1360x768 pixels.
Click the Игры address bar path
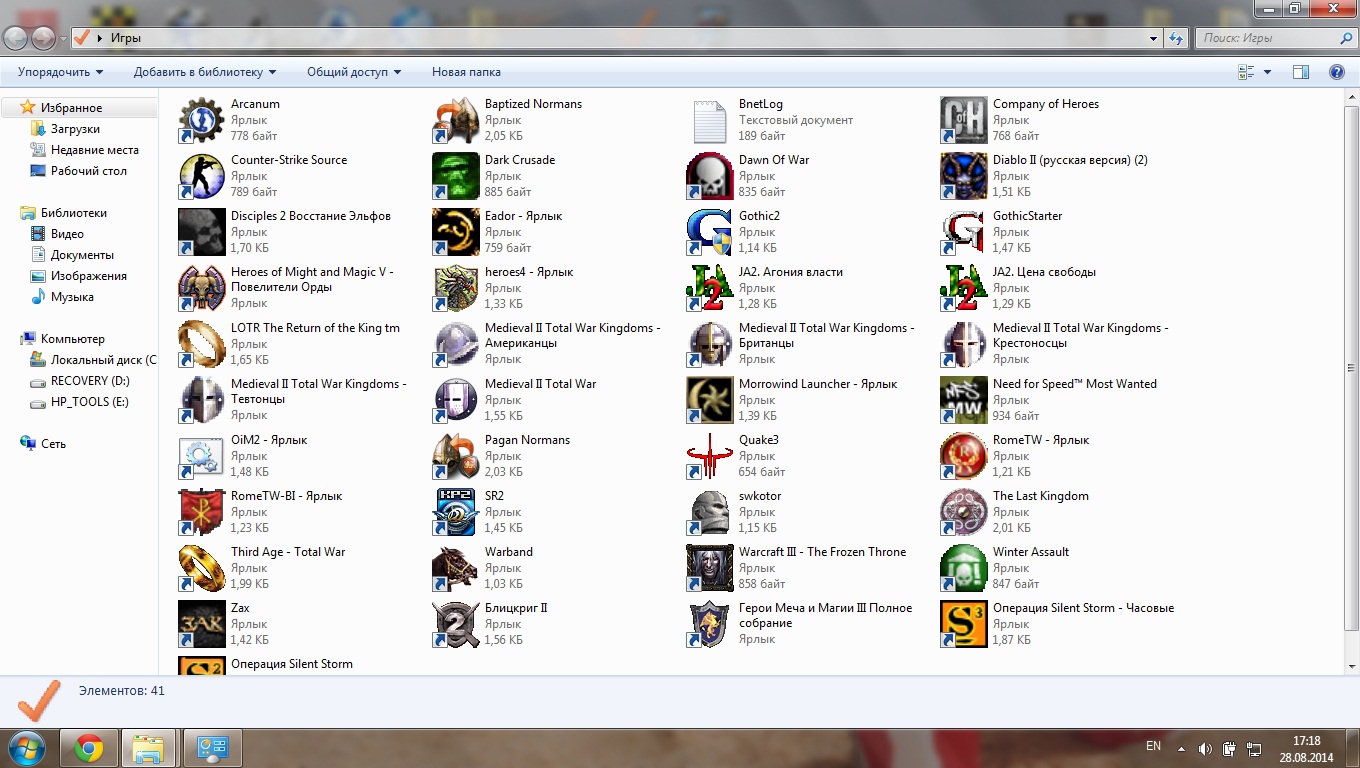point(125,38)
